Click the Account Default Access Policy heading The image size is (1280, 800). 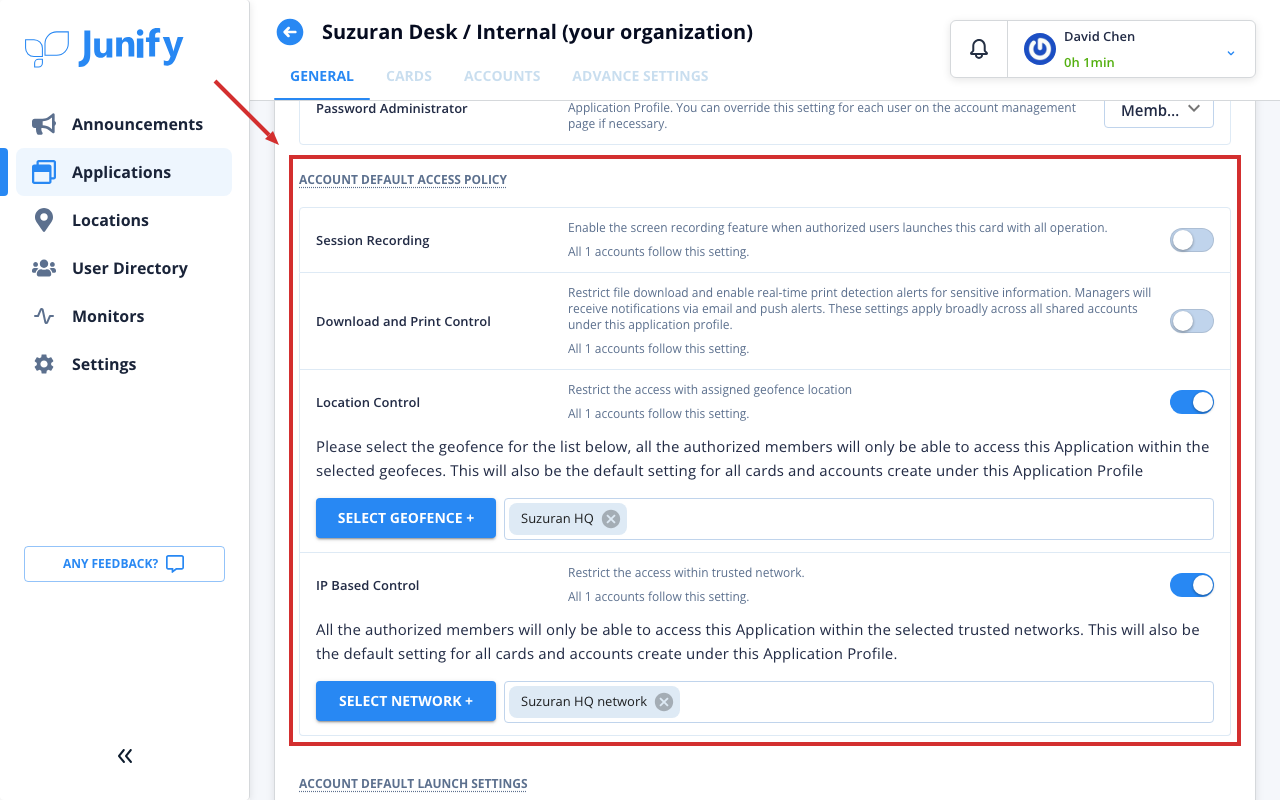pyautogui.click(x=403, y=180)
